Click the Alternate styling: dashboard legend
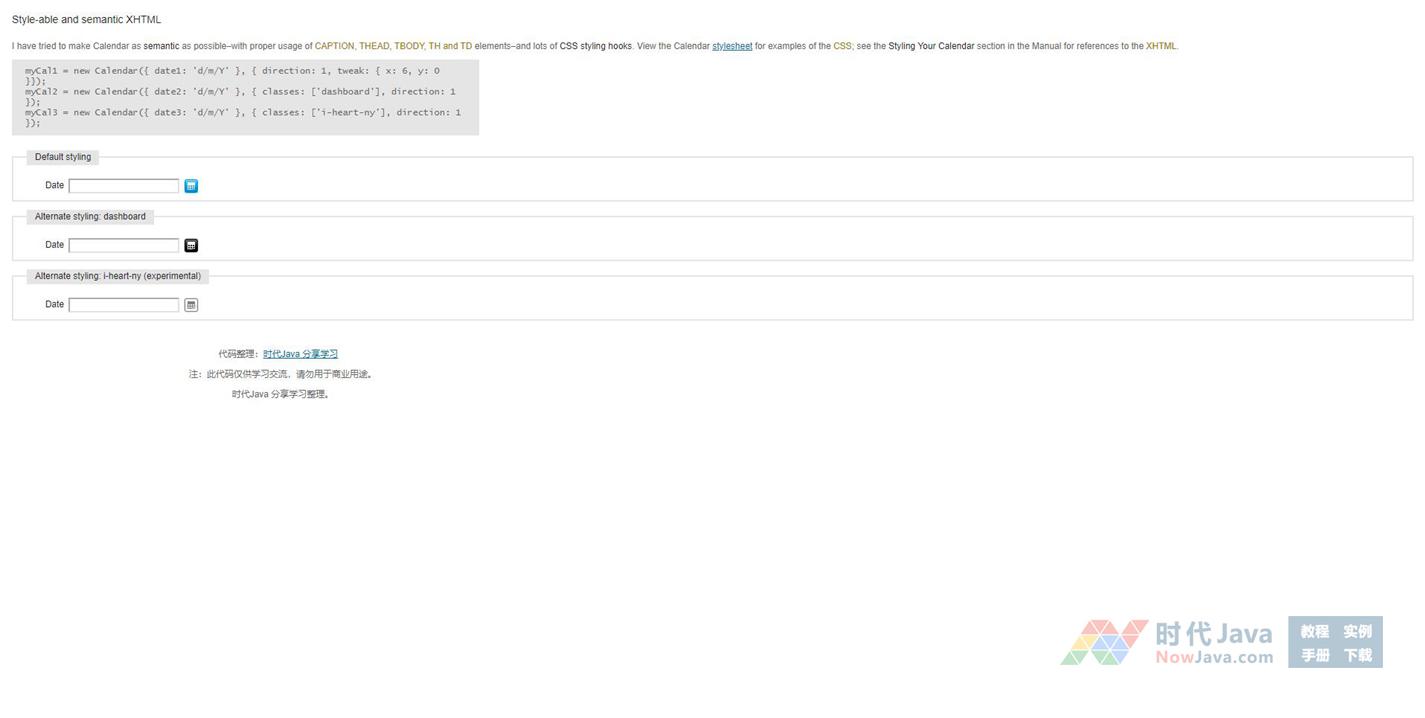Screen dimensions: 1425x718 click(90, 216)
